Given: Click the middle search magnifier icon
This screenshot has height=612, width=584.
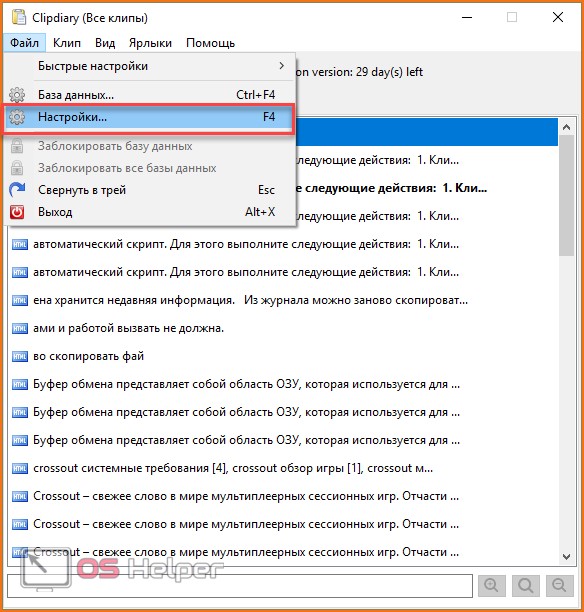Looking at the screenshot, I should tap(526, 585).
